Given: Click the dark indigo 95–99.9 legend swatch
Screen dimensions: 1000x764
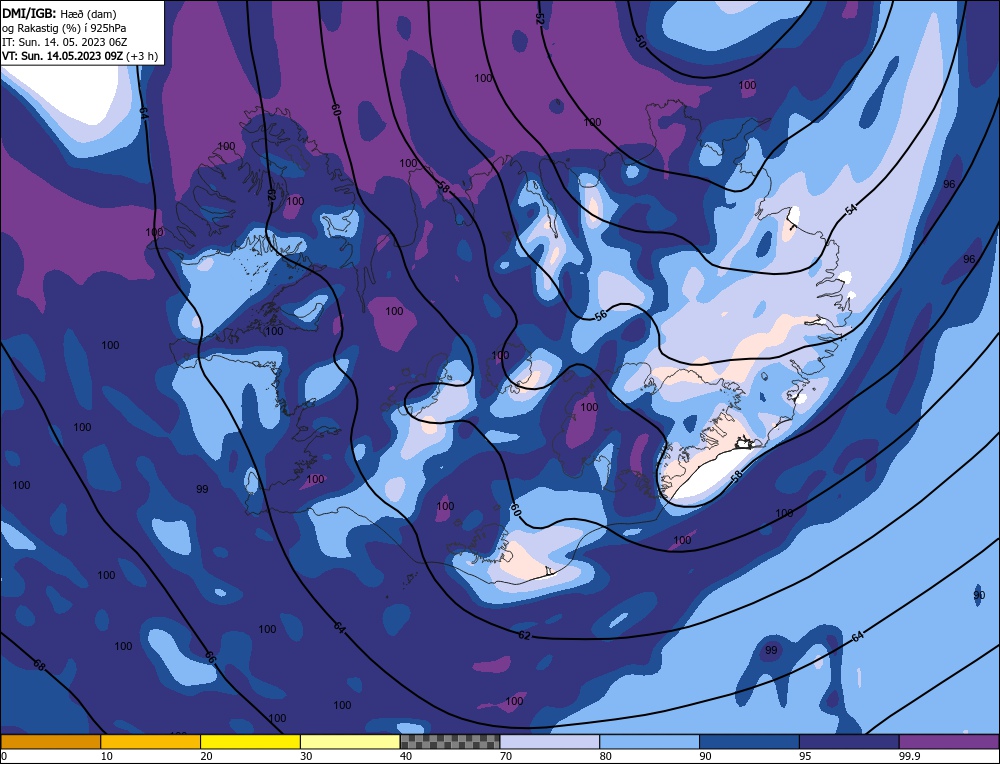Looking at the screenshot, I should point(849,742).
